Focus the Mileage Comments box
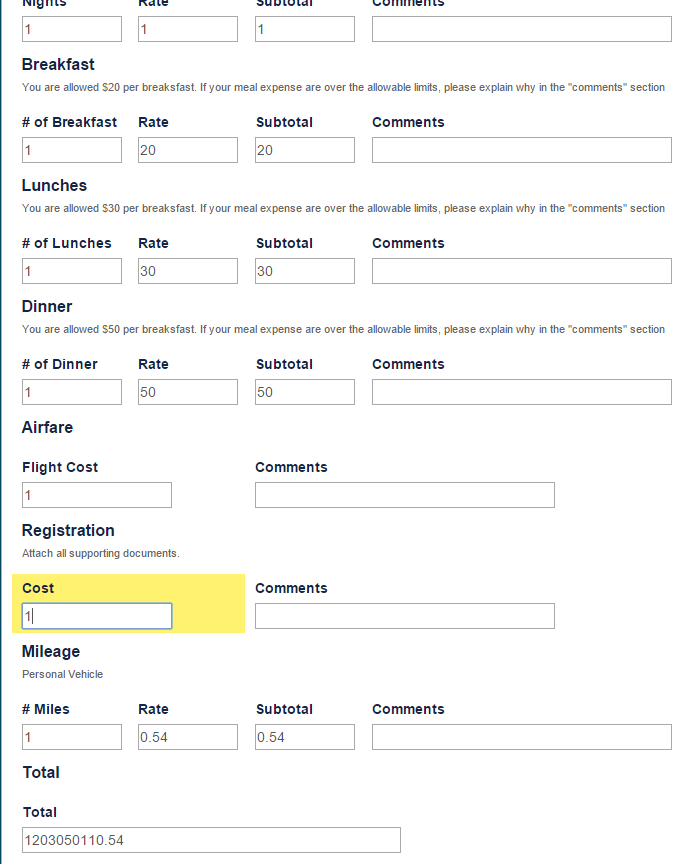The width and height of the screenshot is (688, 864). point(521,737)
